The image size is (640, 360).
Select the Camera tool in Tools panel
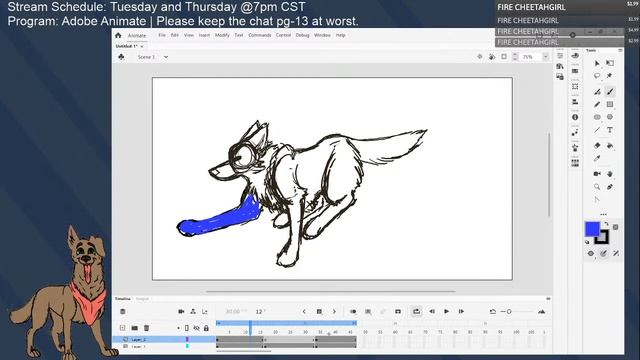[x=597, y=174]
